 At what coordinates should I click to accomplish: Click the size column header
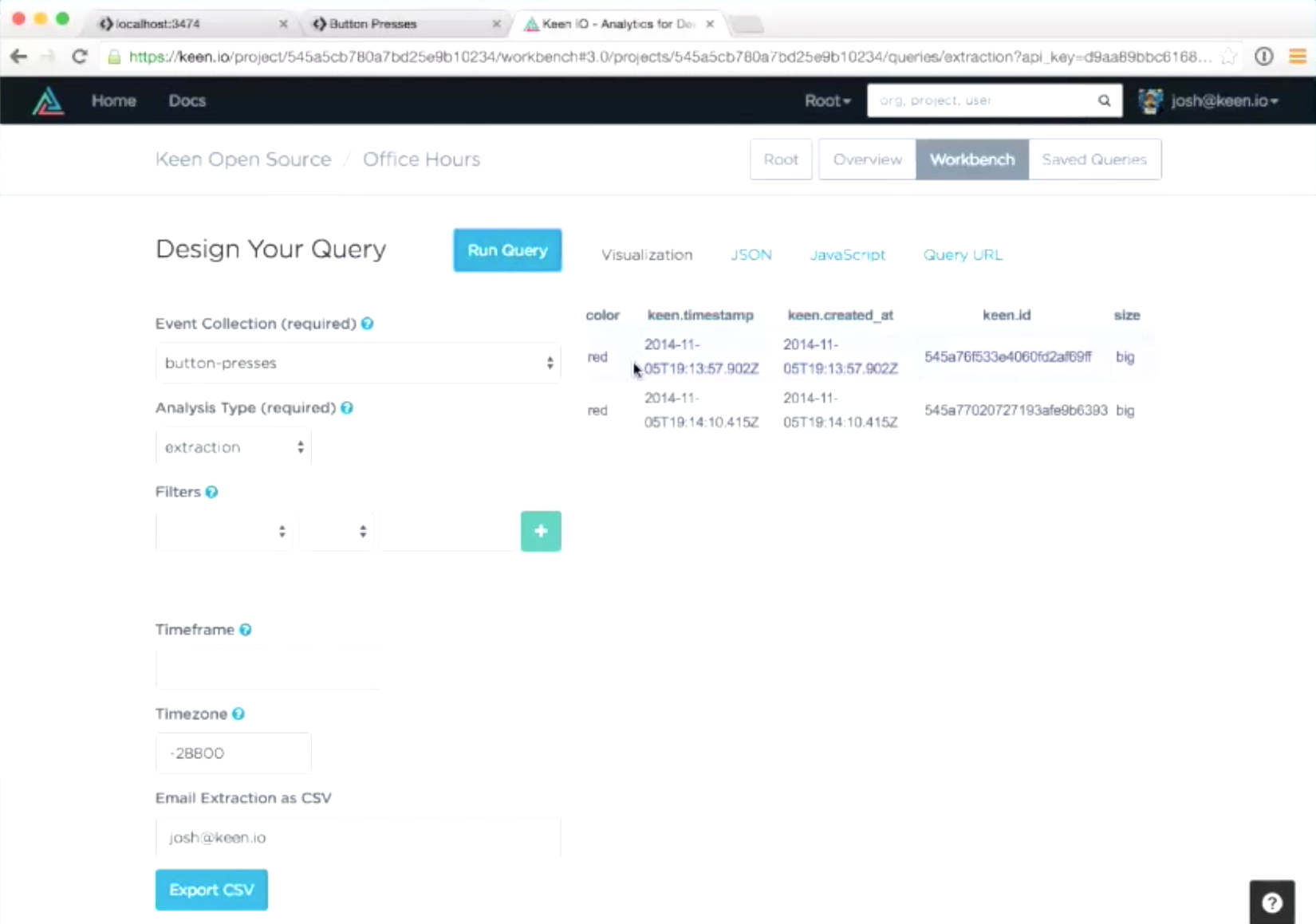coord(1126,315)
